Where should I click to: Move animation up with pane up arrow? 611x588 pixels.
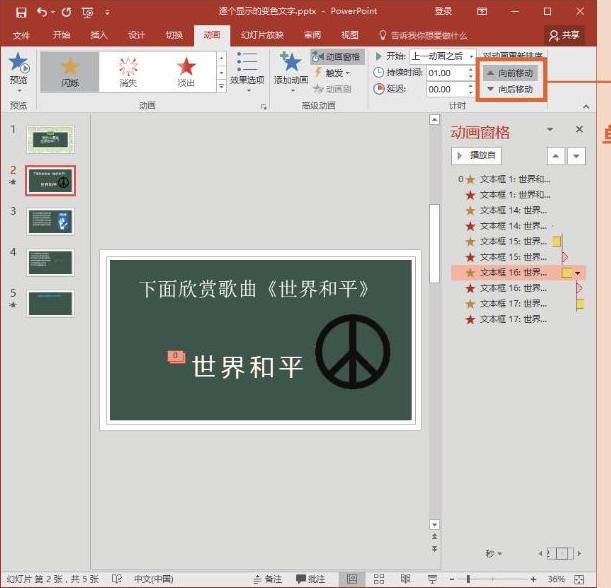tap(556, 156)
